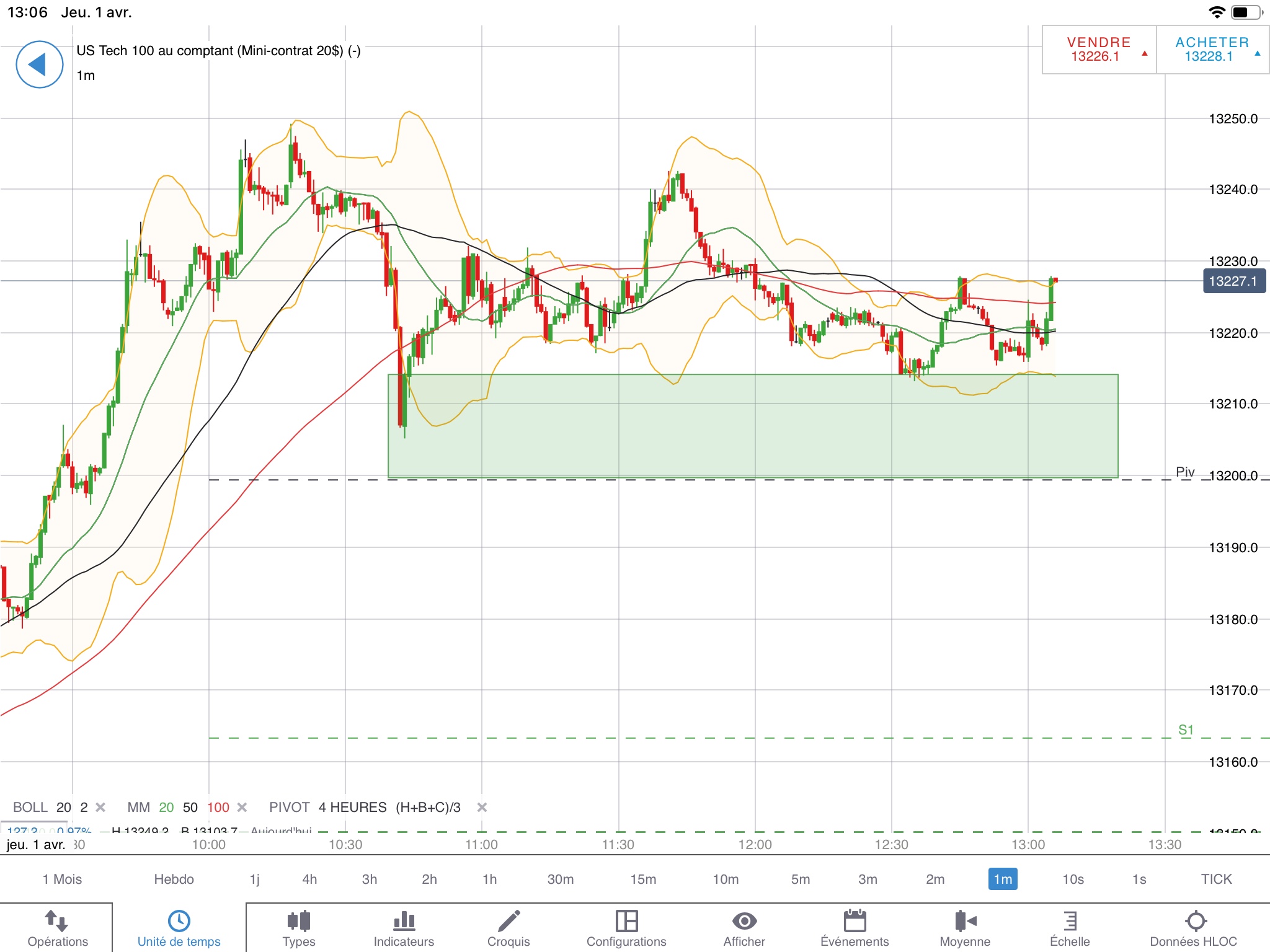Tap the blue back arrow button

click(39, 64)
